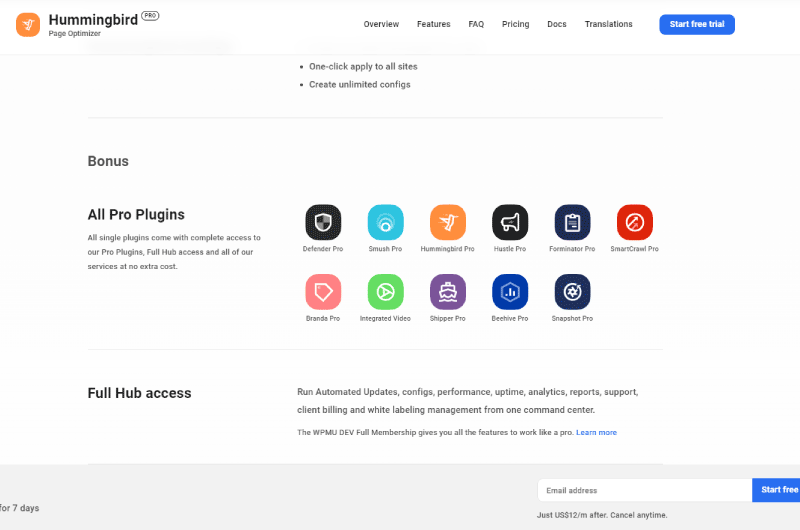
Task: Follow the Learn more link
Action: point(596,433)
